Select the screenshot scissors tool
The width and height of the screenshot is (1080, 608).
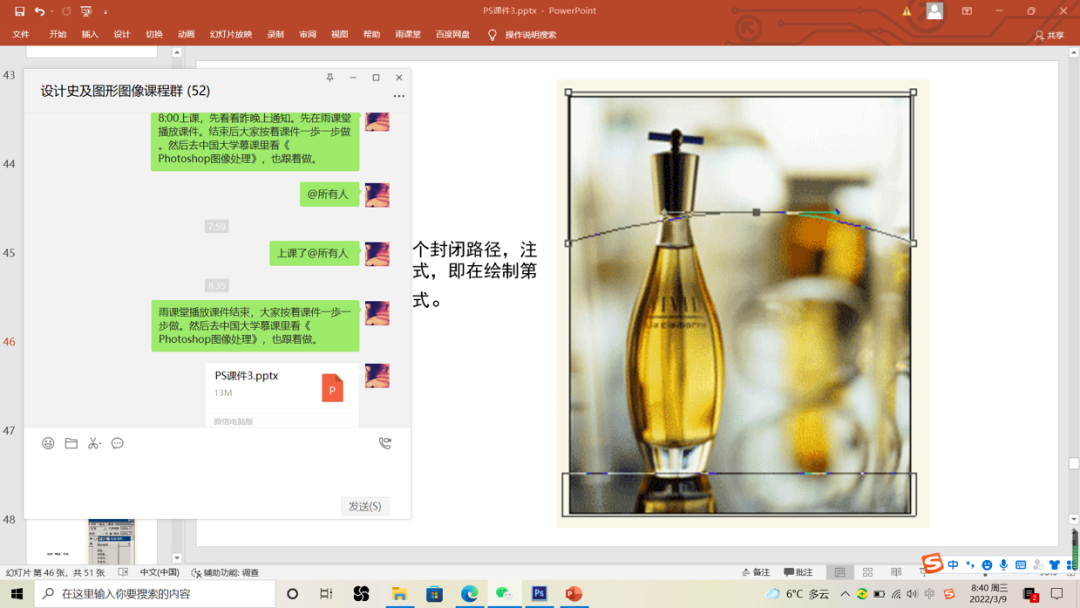pos(94,443)
